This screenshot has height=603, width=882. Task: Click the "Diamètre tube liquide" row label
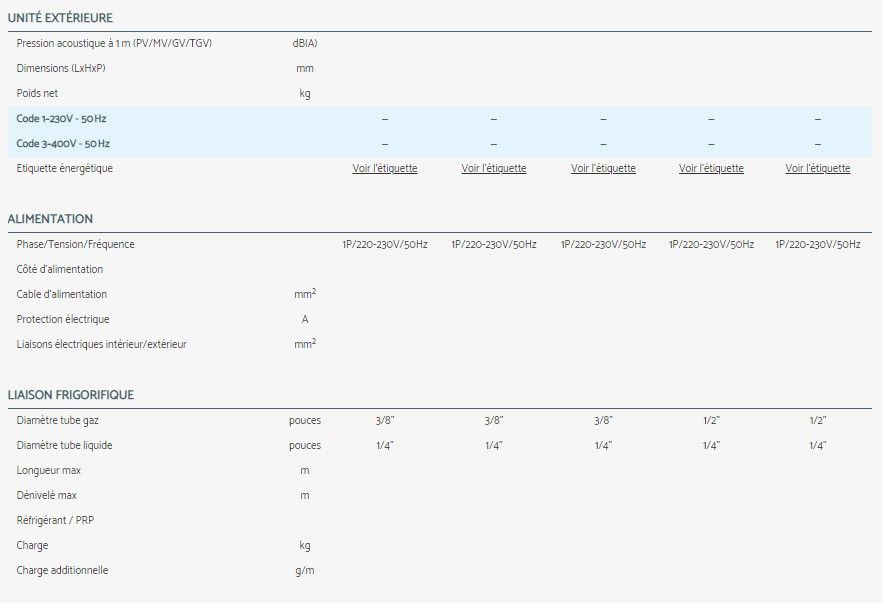pyautogui.click(x=64, y=445)
